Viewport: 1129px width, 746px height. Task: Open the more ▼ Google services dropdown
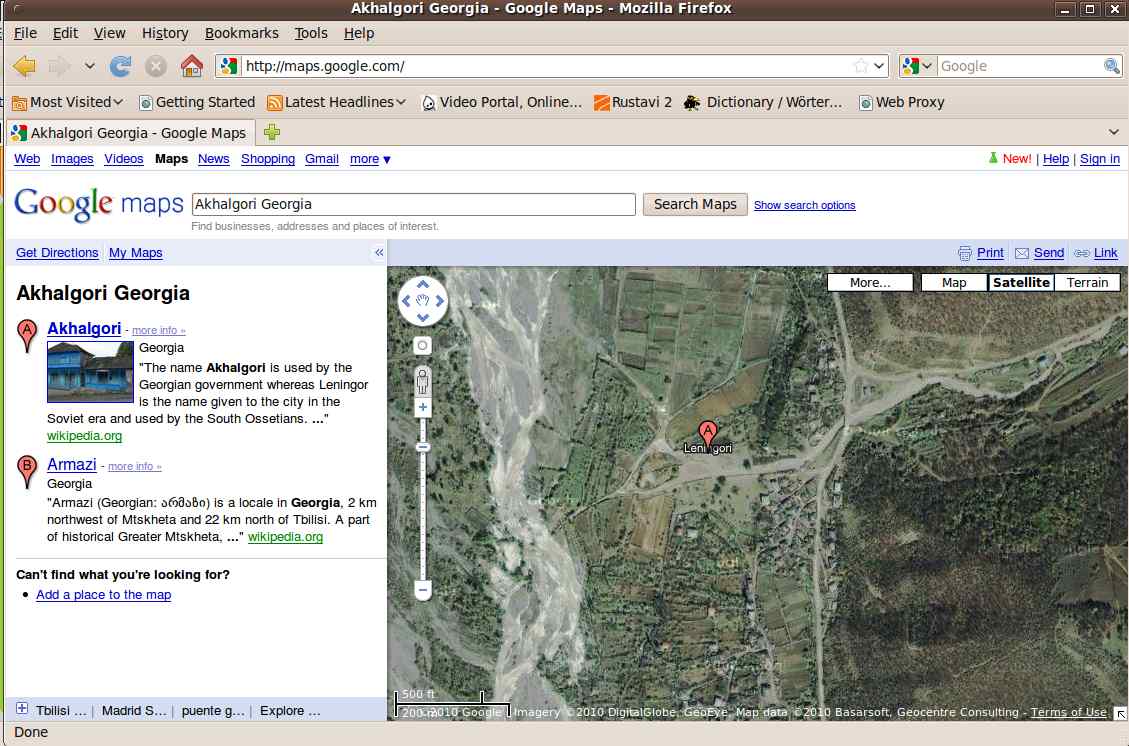[370, 159]
